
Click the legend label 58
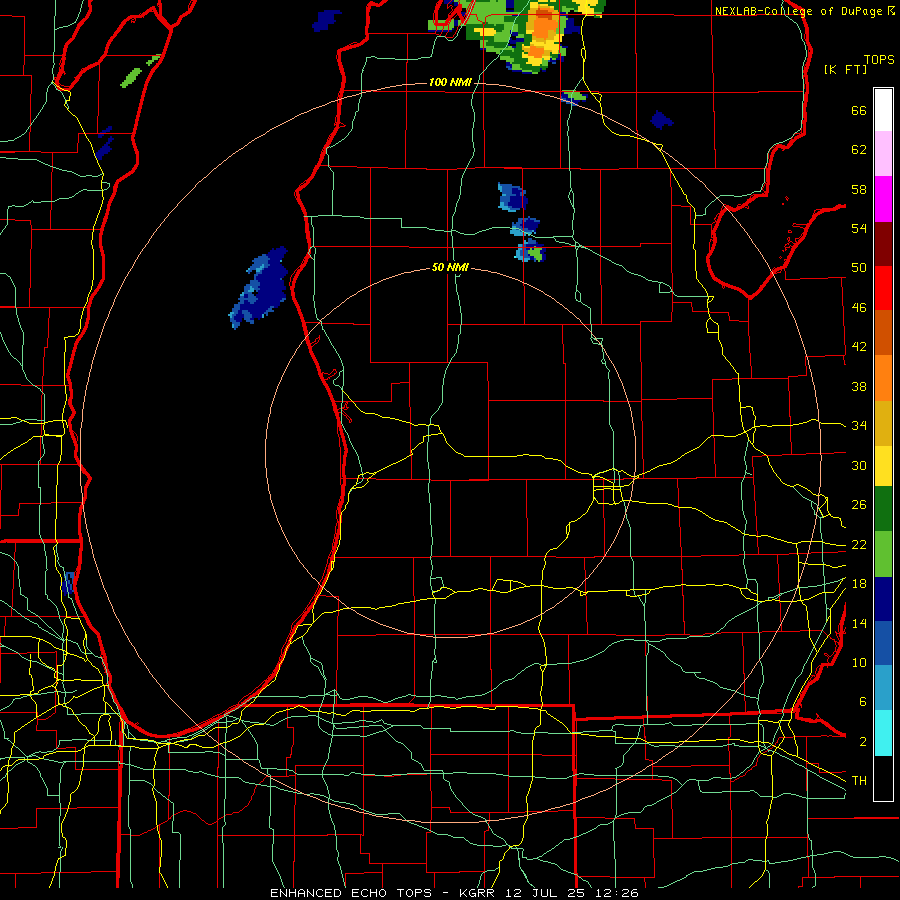(859, 189)
